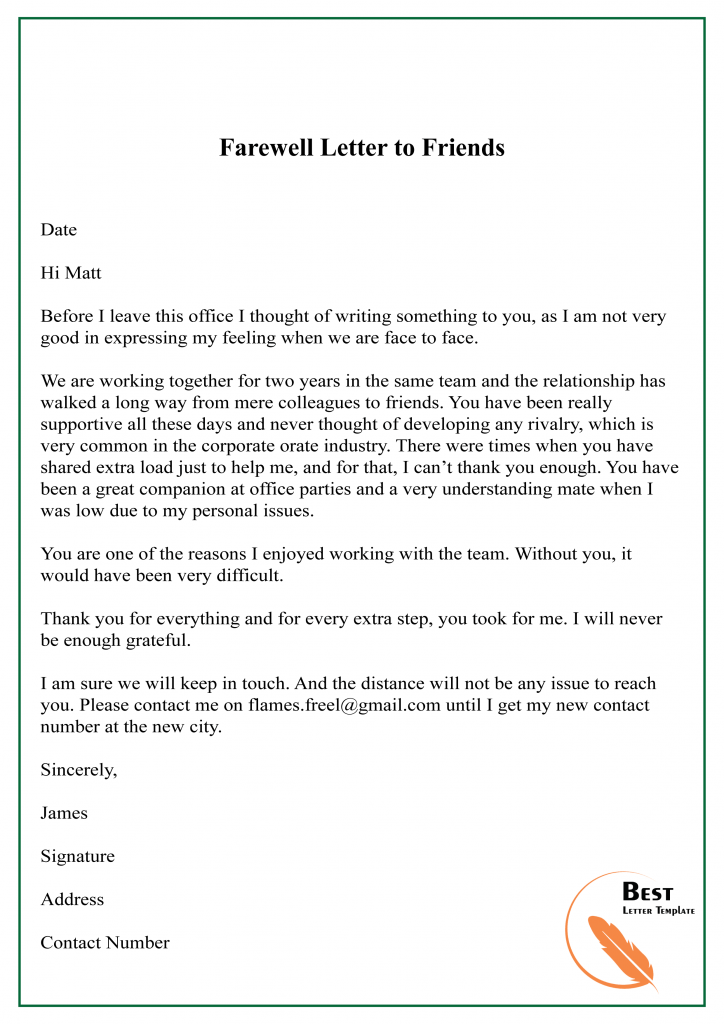Click the paragraph starting 'Before I leave'

[353, 316]
